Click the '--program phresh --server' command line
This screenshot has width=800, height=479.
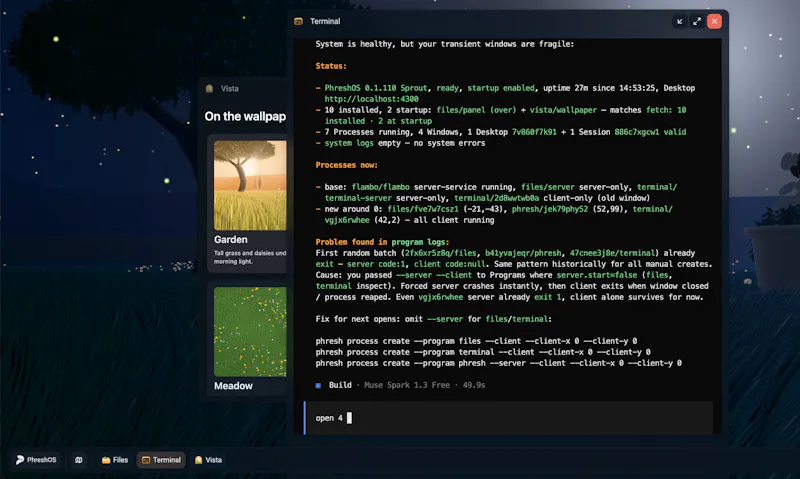click(498, 363)
